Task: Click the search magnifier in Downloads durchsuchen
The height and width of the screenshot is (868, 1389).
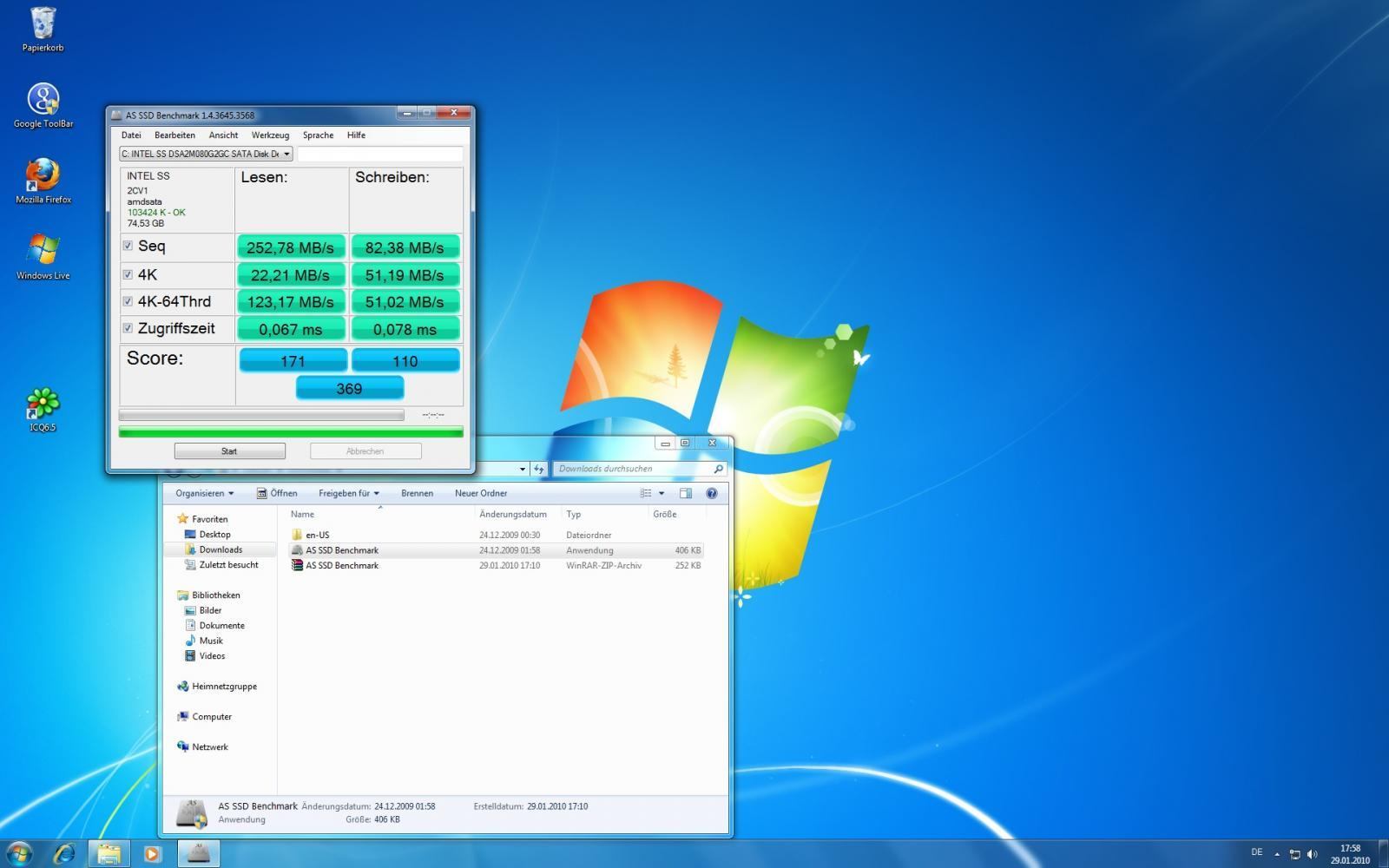Action: [718, 469]
